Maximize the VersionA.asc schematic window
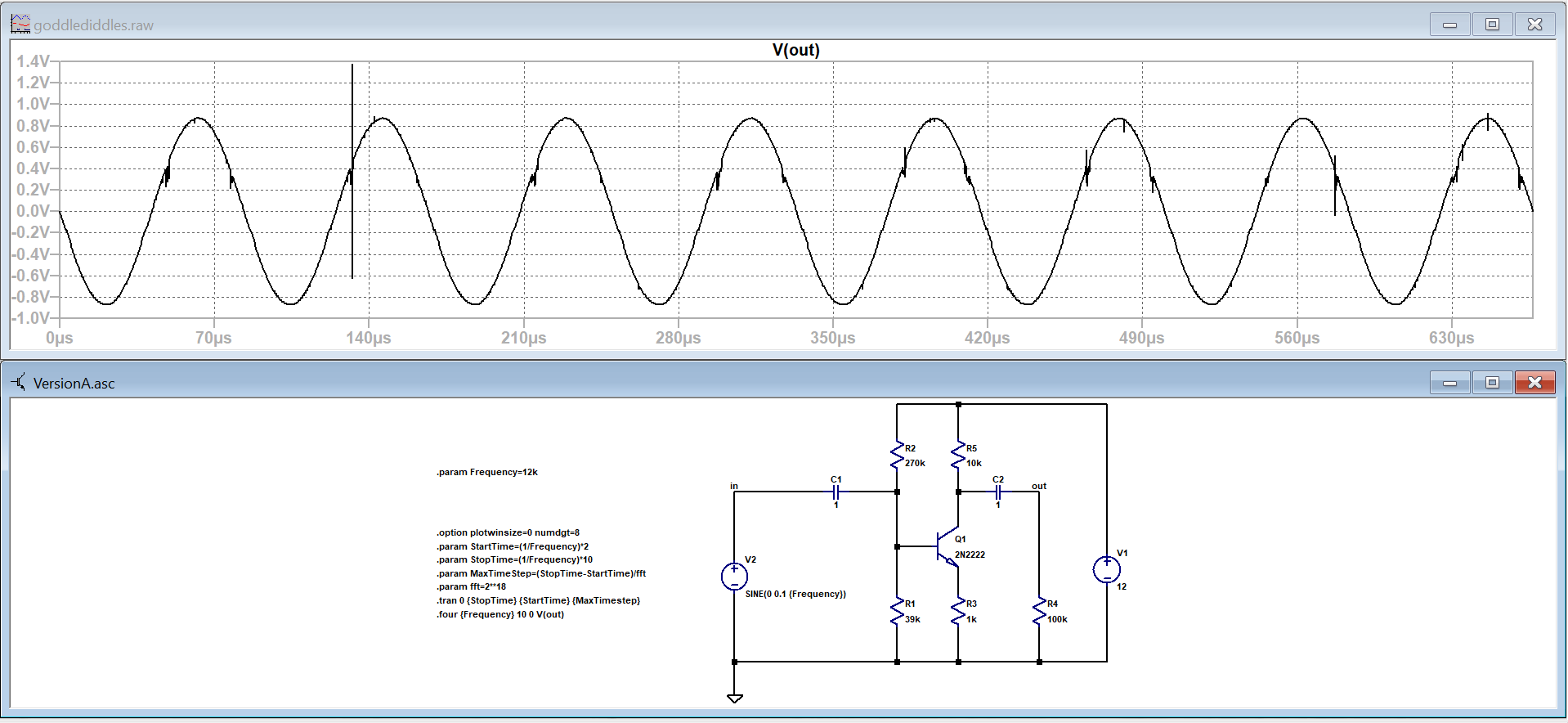Screen dimensions: 1568x723 tap(1492, 383)
